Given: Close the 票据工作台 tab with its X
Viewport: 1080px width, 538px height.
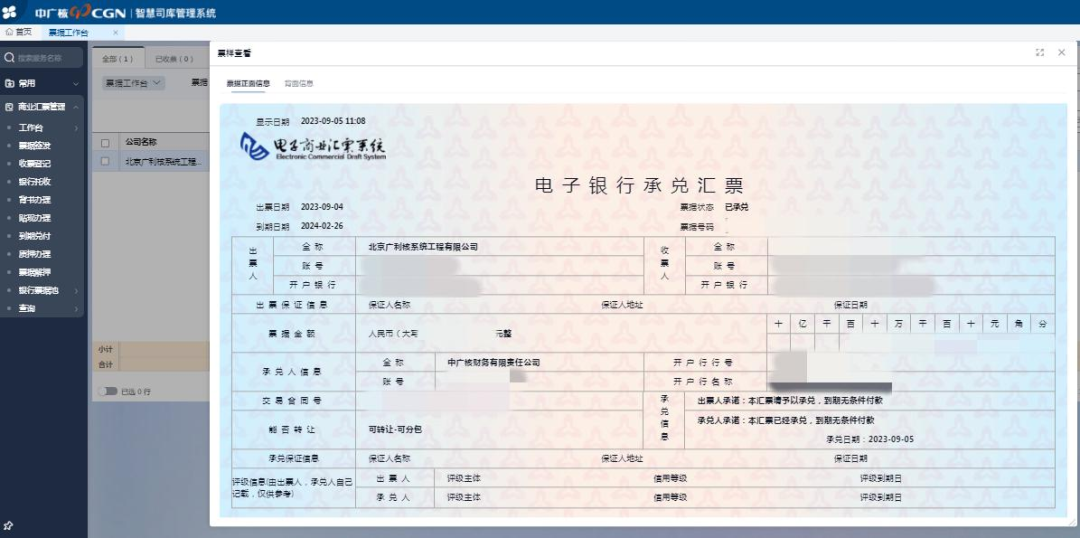Looking at the screenshot, I should click(115, 32).
